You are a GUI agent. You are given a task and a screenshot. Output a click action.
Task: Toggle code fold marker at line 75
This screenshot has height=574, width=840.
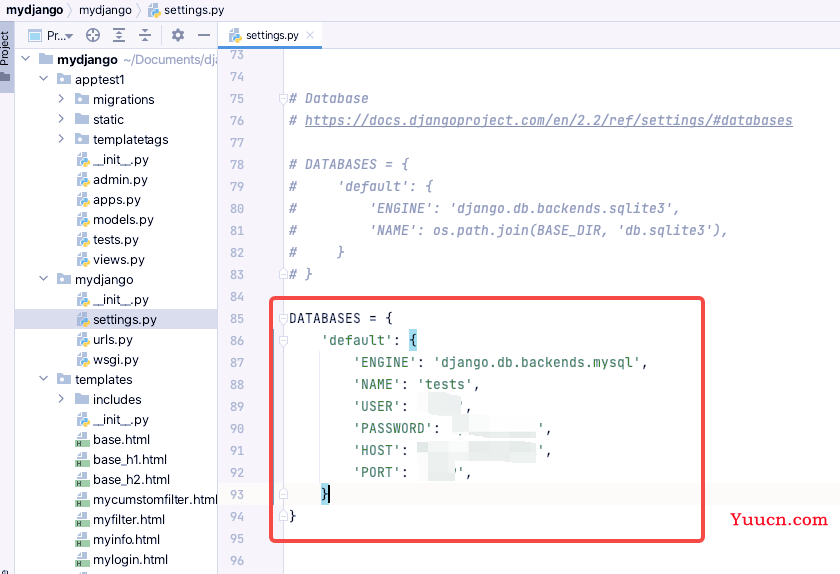click(x=283, y=99)
